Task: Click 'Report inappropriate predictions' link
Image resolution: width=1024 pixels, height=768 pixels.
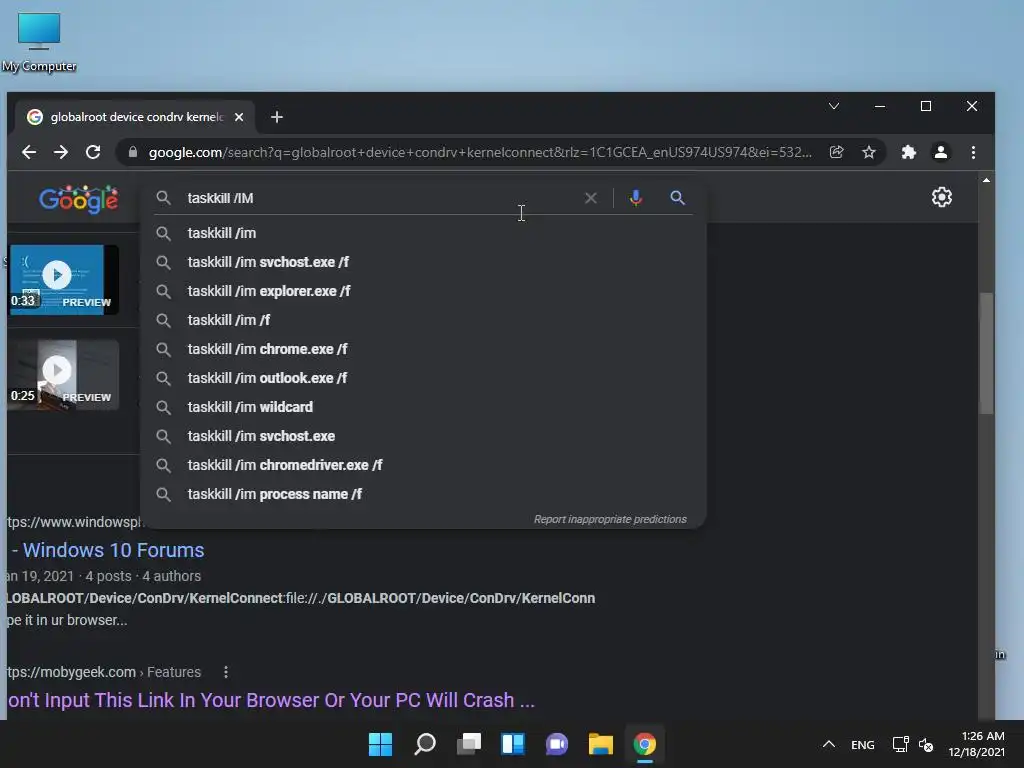Action: pyautogui.click(x=610, y=519)
